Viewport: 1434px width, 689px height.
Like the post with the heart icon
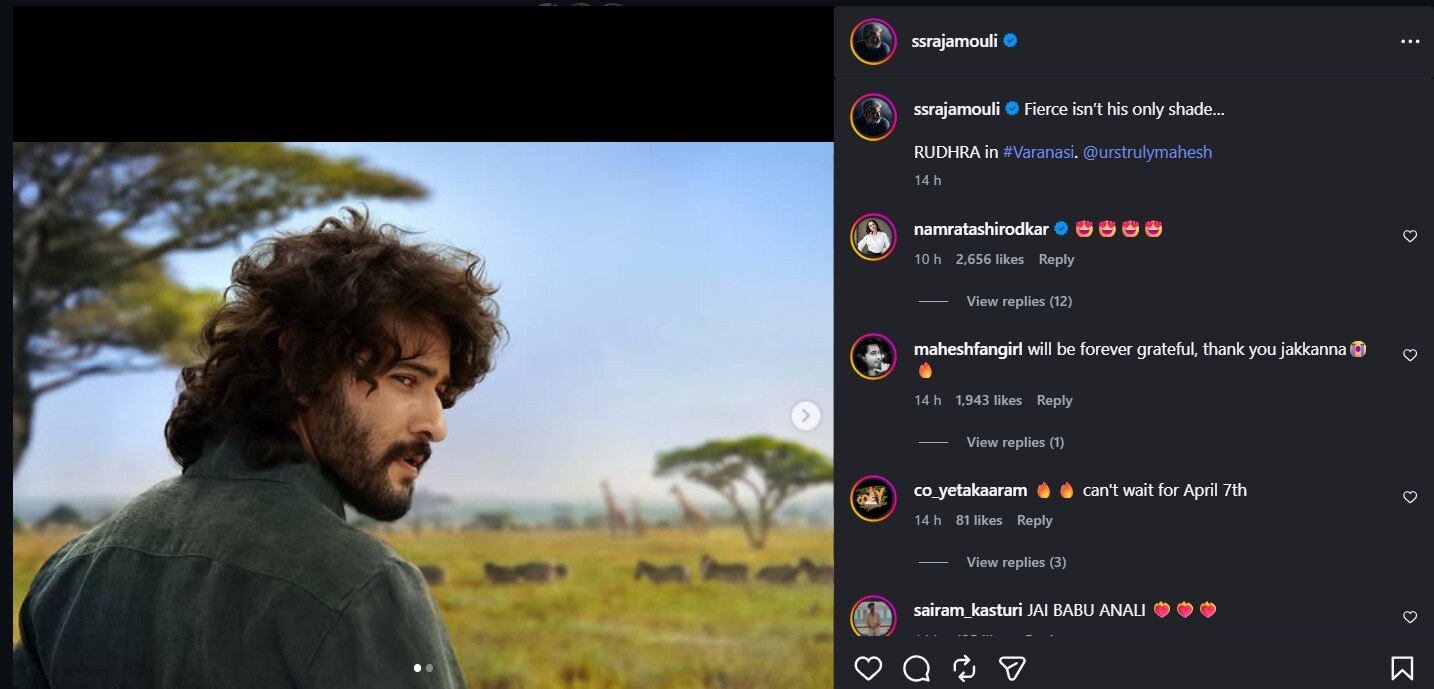pos(868,668)
